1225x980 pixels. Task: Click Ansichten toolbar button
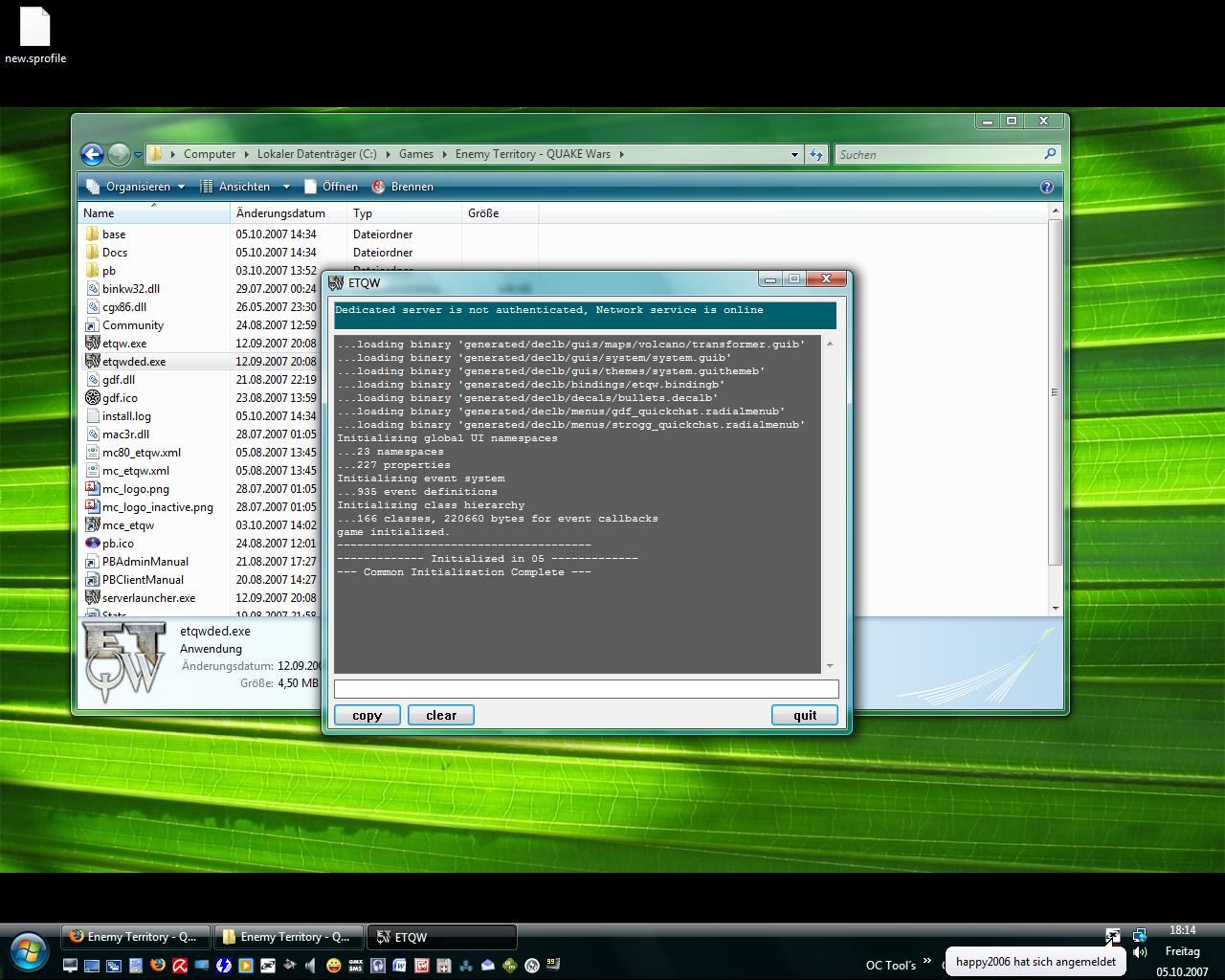click(236, 187)
